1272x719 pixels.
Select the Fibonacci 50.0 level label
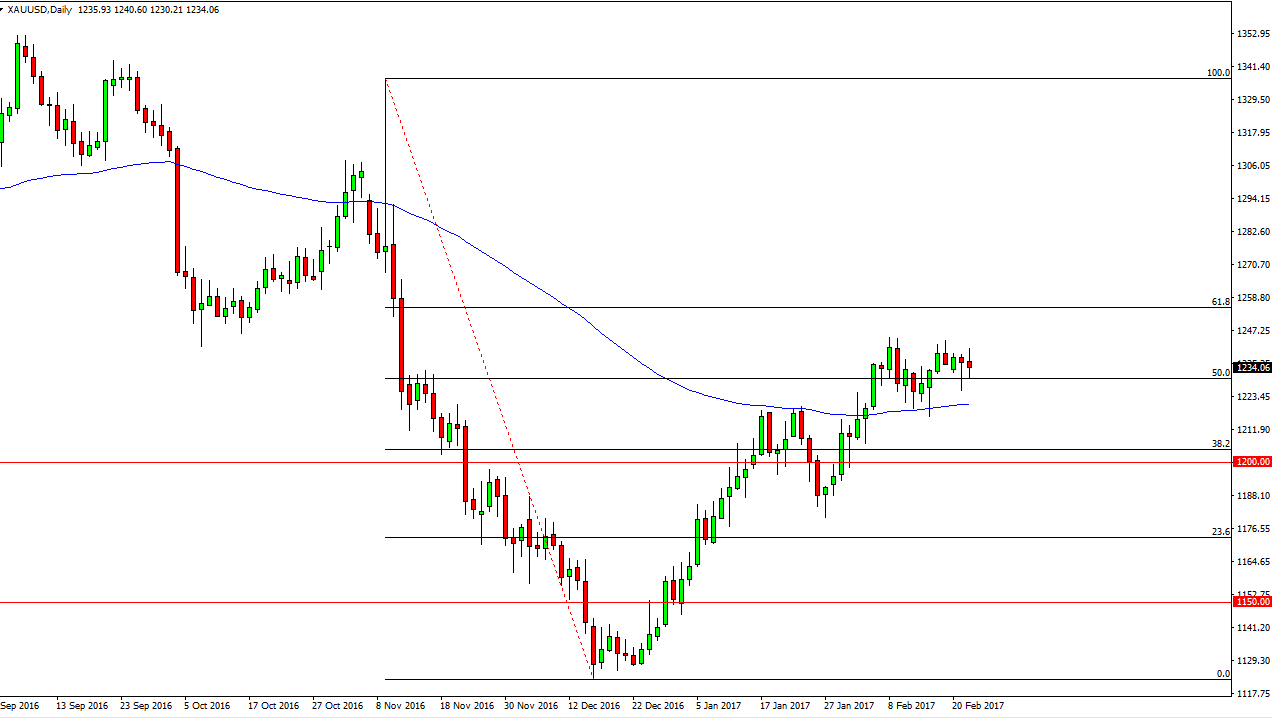pos(1220,373)
